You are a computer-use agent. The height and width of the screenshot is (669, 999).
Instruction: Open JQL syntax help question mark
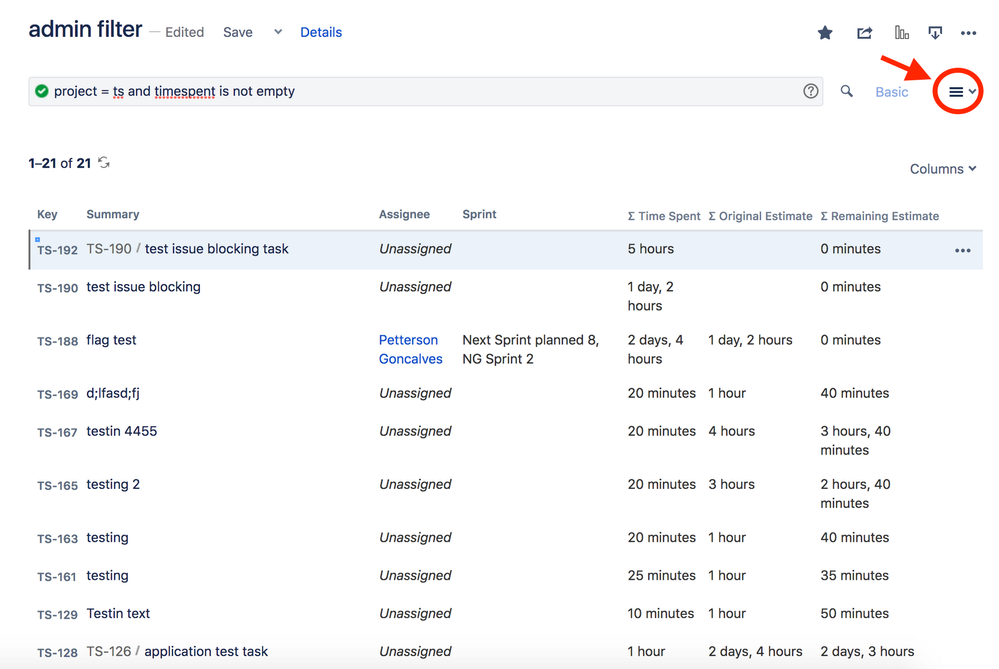[x=811, y=91]
